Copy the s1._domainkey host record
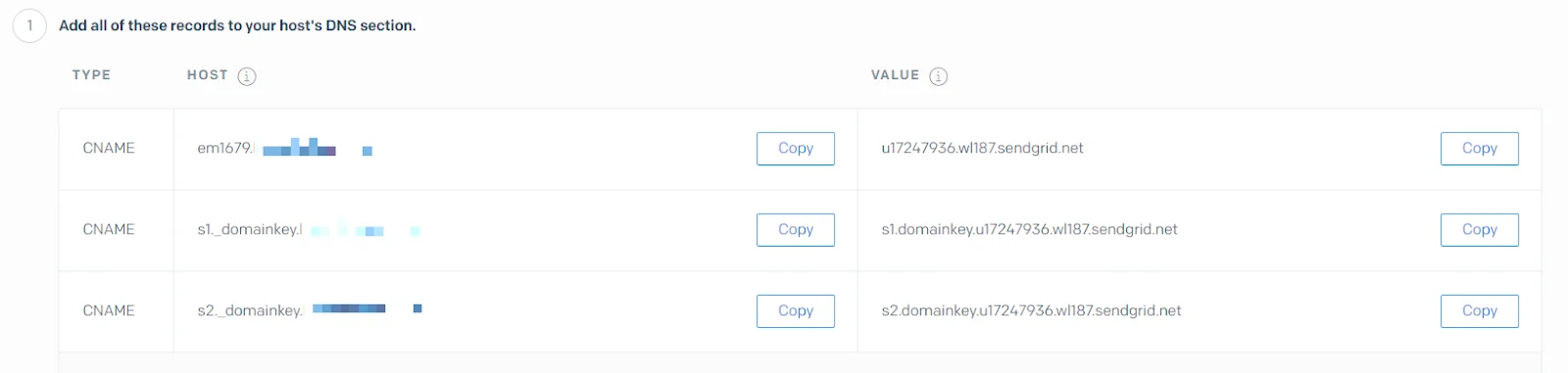 (796, 230)
